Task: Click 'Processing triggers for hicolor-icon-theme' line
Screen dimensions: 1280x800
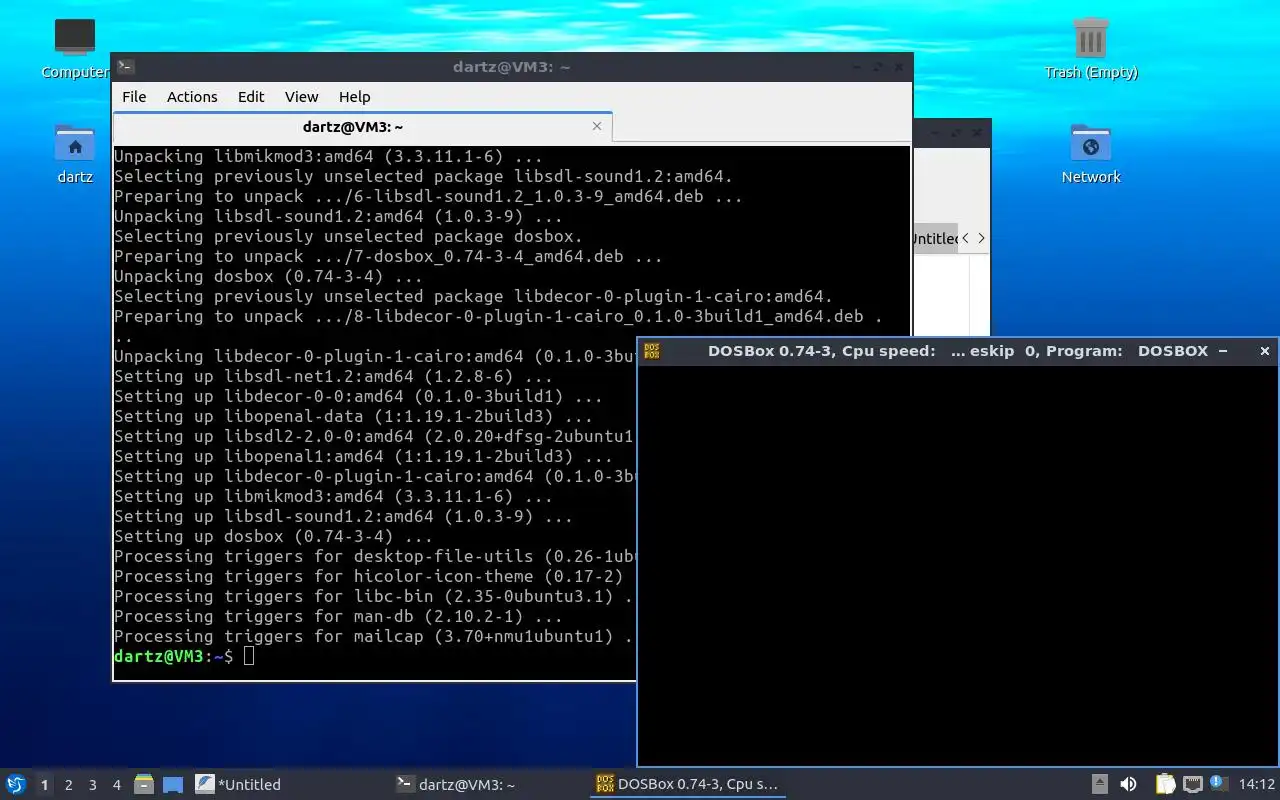Action: pos(368,576)
